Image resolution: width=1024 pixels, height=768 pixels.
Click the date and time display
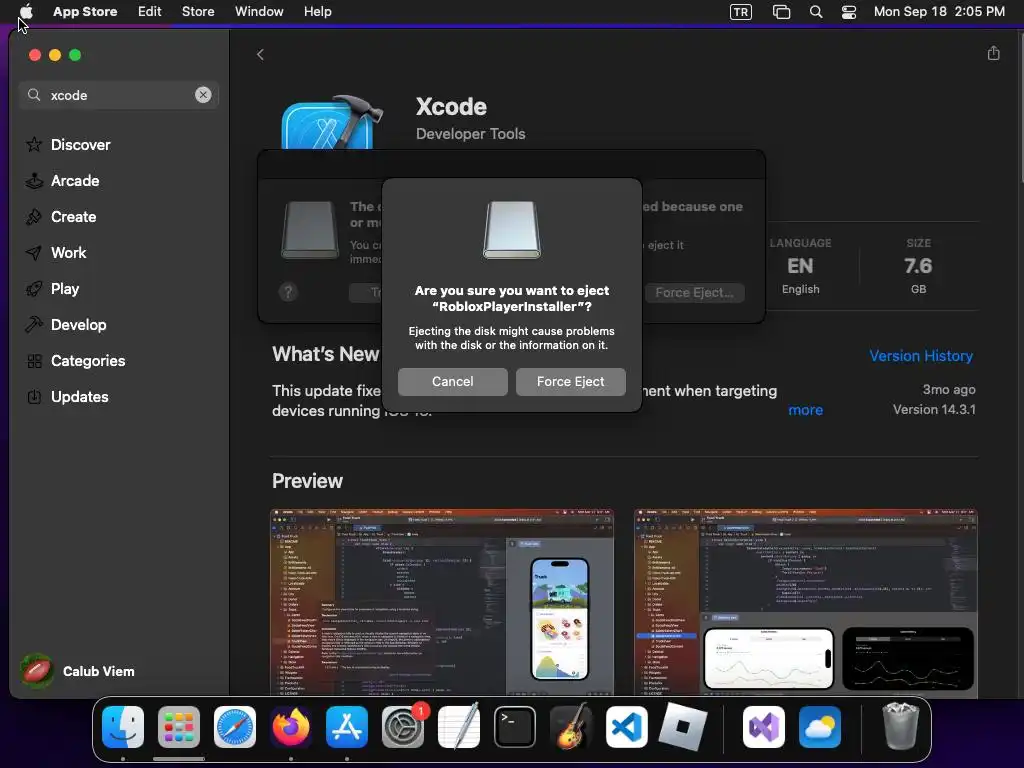[939, 12]
